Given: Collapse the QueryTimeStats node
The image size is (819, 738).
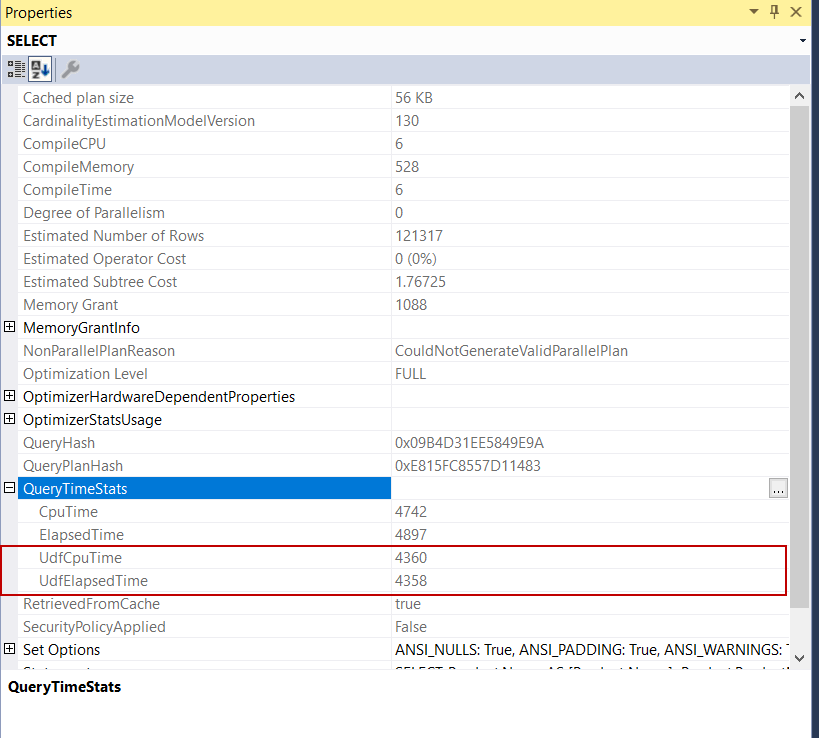Looking at the screenshot, I should pos(9,488).
